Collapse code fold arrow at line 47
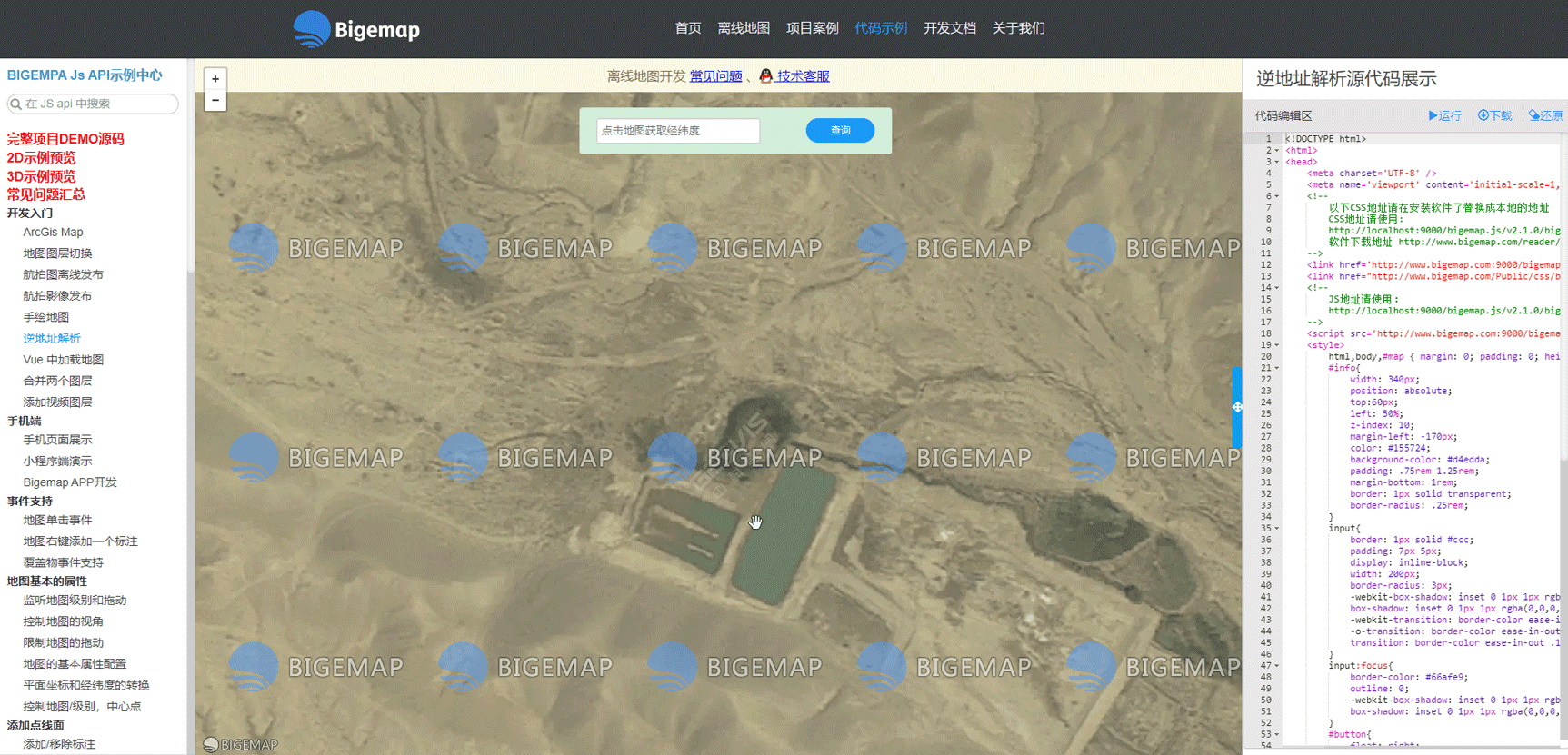Image resolution: width=1568 pixels, height=755 pixels. tap(1276, 666)
